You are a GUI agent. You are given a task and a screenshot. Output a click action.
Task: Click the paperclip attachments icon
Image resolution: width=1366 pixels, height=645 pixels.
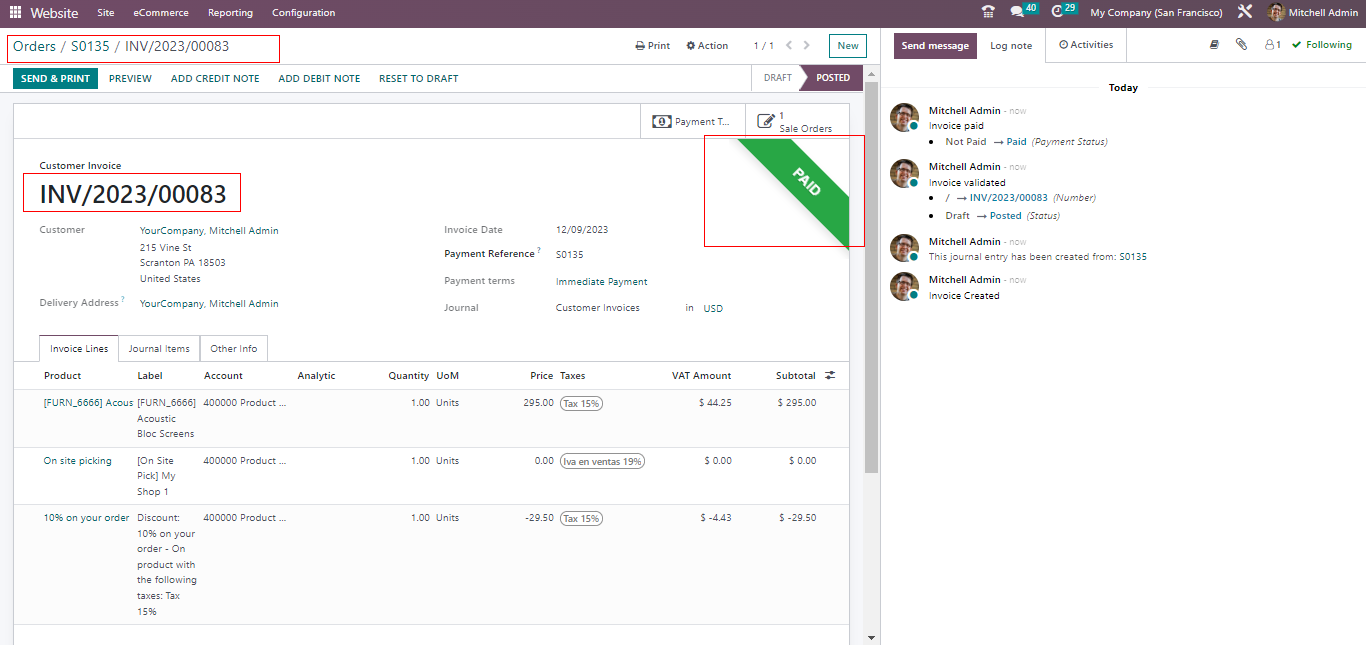(x=1241, y=45)
